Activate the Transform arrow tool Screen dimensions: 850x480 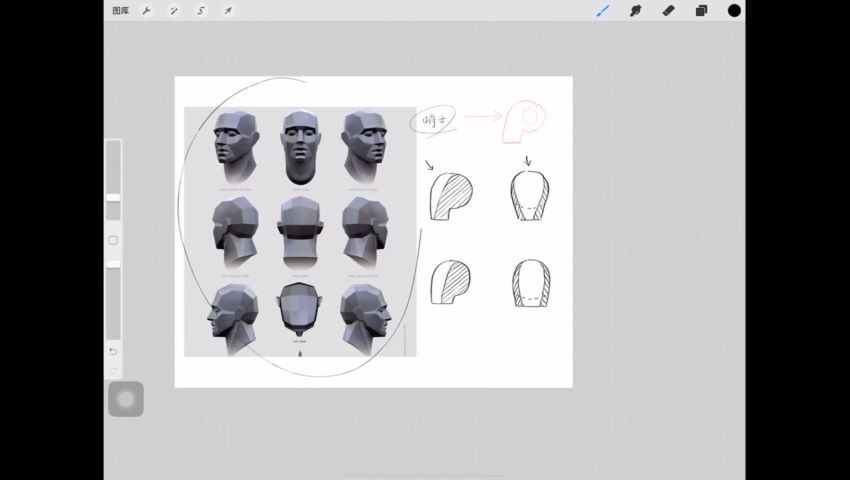[227, 11]
